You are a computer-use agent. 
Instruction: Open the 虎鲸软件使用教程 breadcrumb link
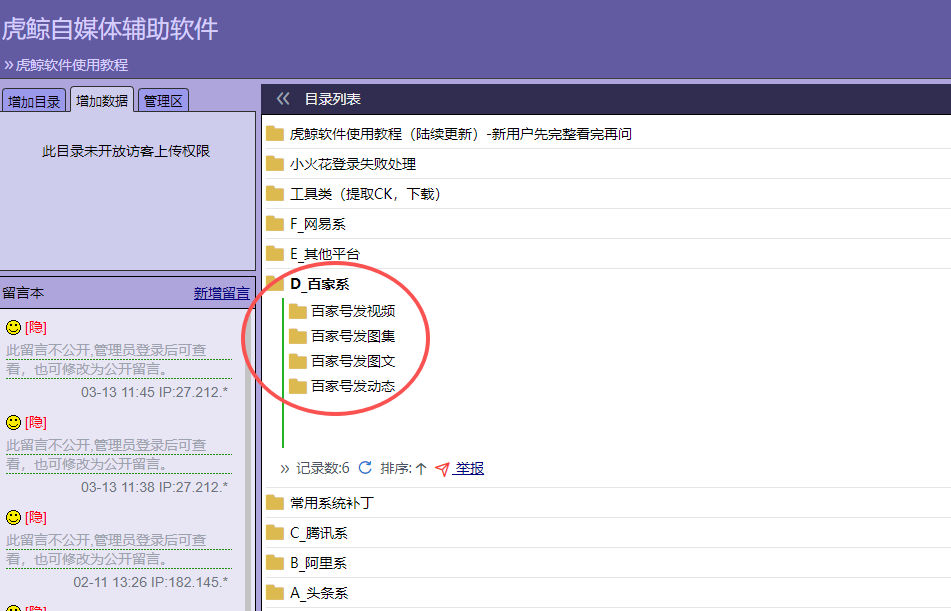click(x=72, y=65)
